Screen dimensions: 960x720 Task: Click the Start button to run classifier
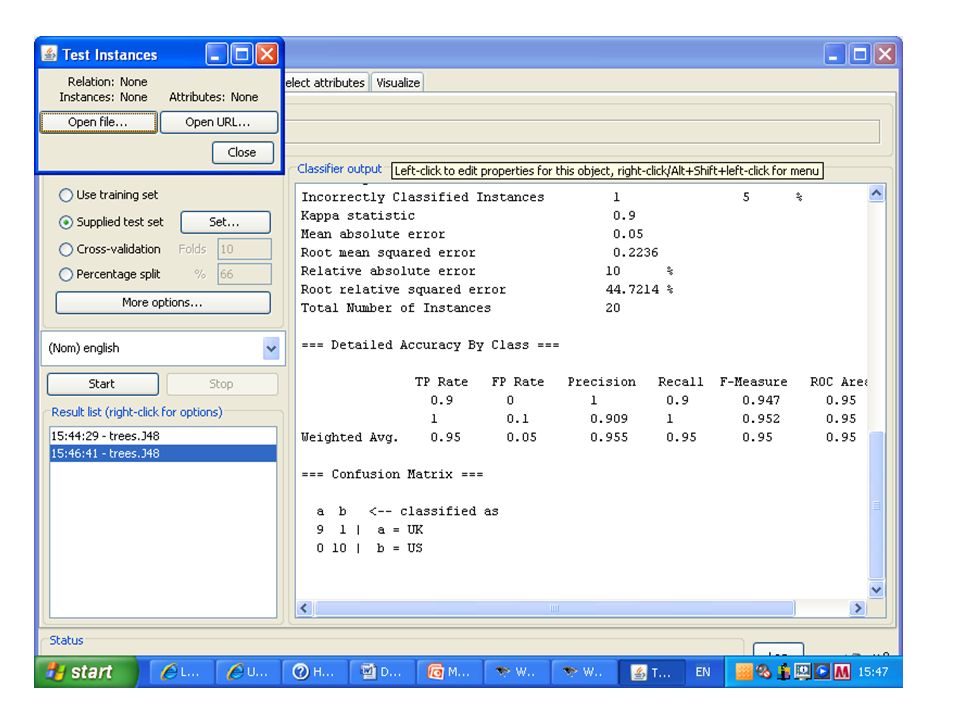[102, 384]
